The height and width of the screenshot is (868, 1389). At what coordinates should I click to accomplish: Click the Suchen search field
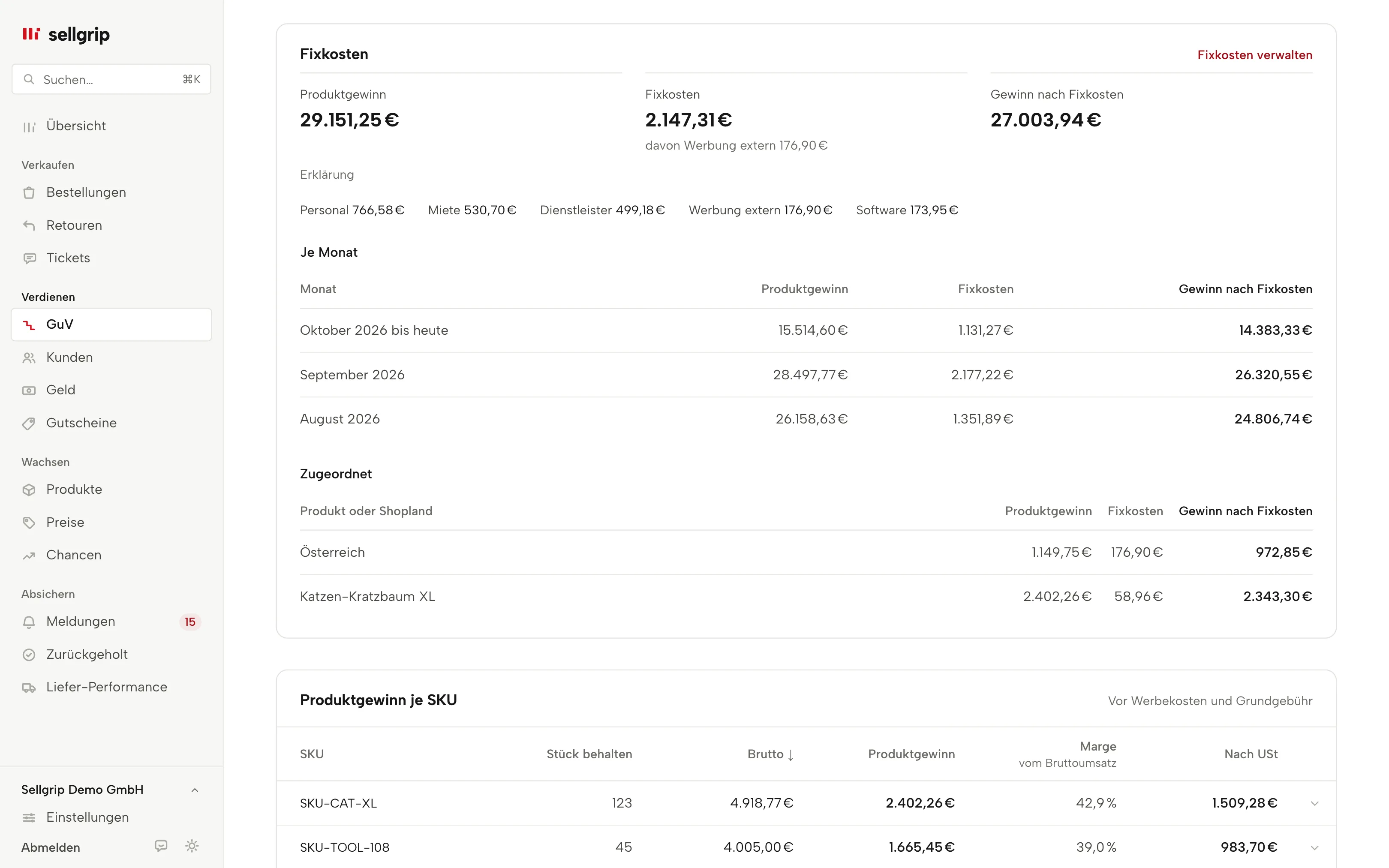click(111, 79)
